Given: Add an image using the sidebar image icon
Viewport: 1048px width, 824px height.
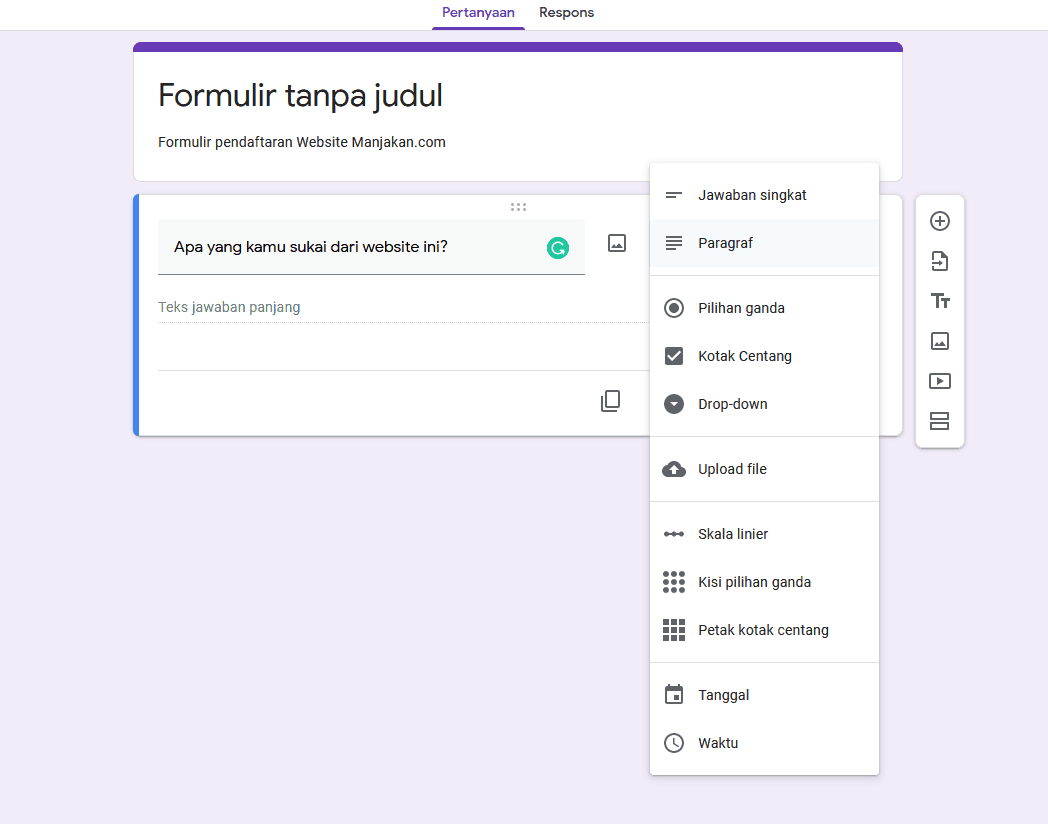Looking at the screenshot, I should (x=940, y=340).
